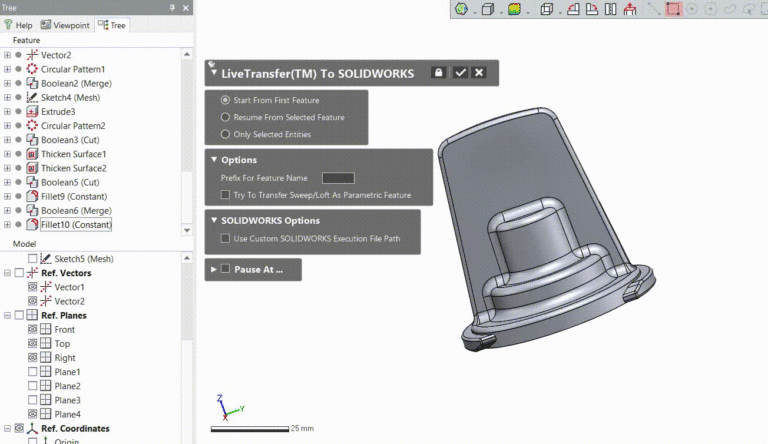This screenshot has width=768, height=444.
Task: Select the rectangle selection mode icon
Action: pyautogui.click(x=673, y=9)
